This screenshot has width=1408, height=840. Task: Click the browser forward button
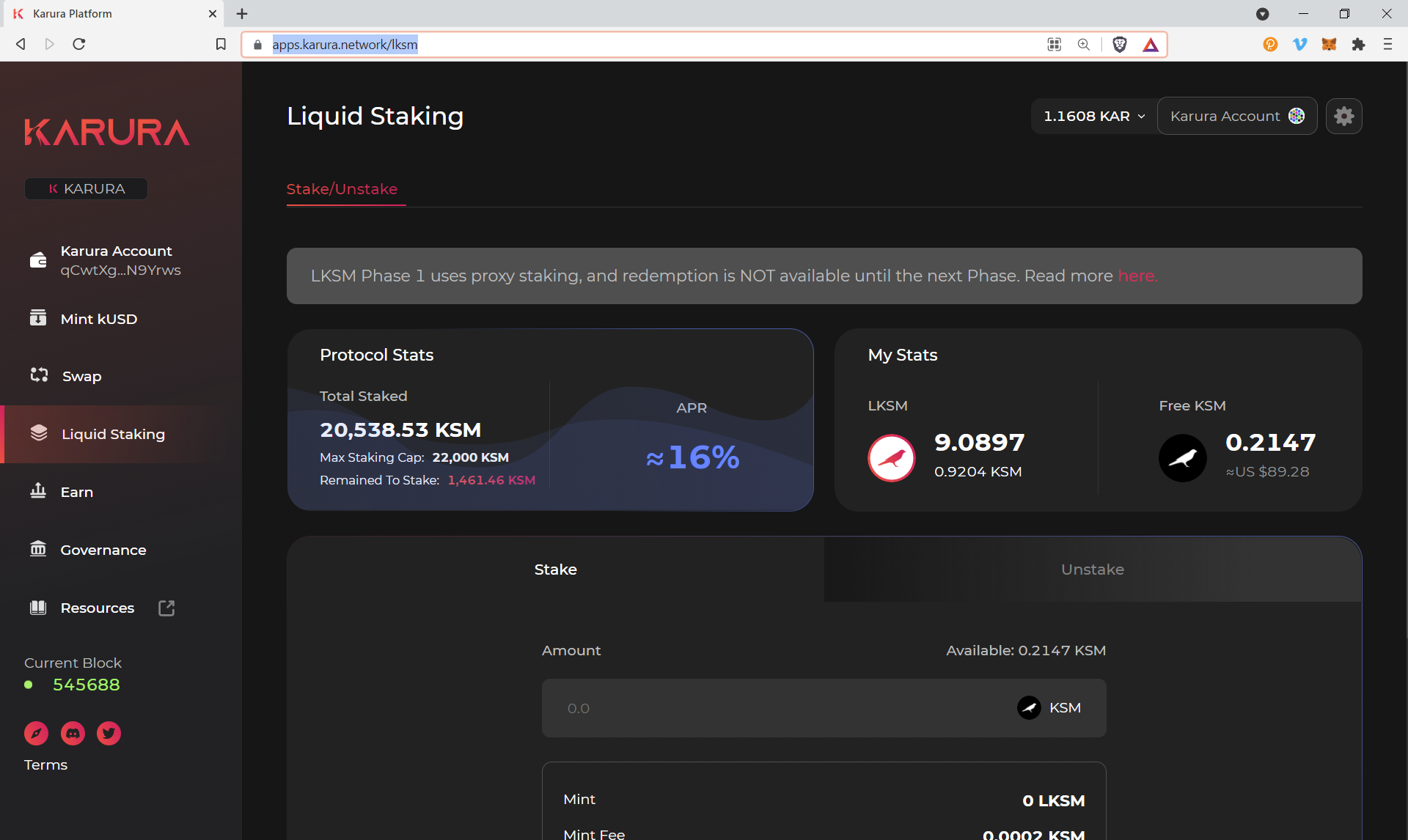(50, 44)
